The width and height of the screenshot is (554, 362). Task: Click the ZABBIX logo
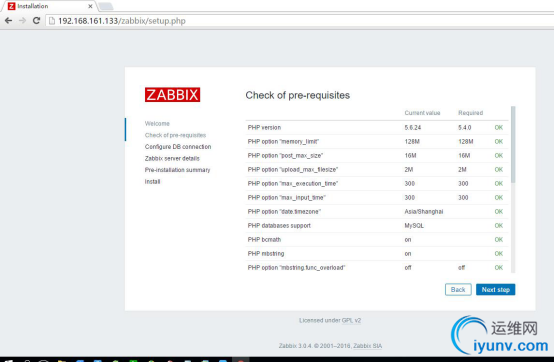pyautogui.click(x=172, y=95)
